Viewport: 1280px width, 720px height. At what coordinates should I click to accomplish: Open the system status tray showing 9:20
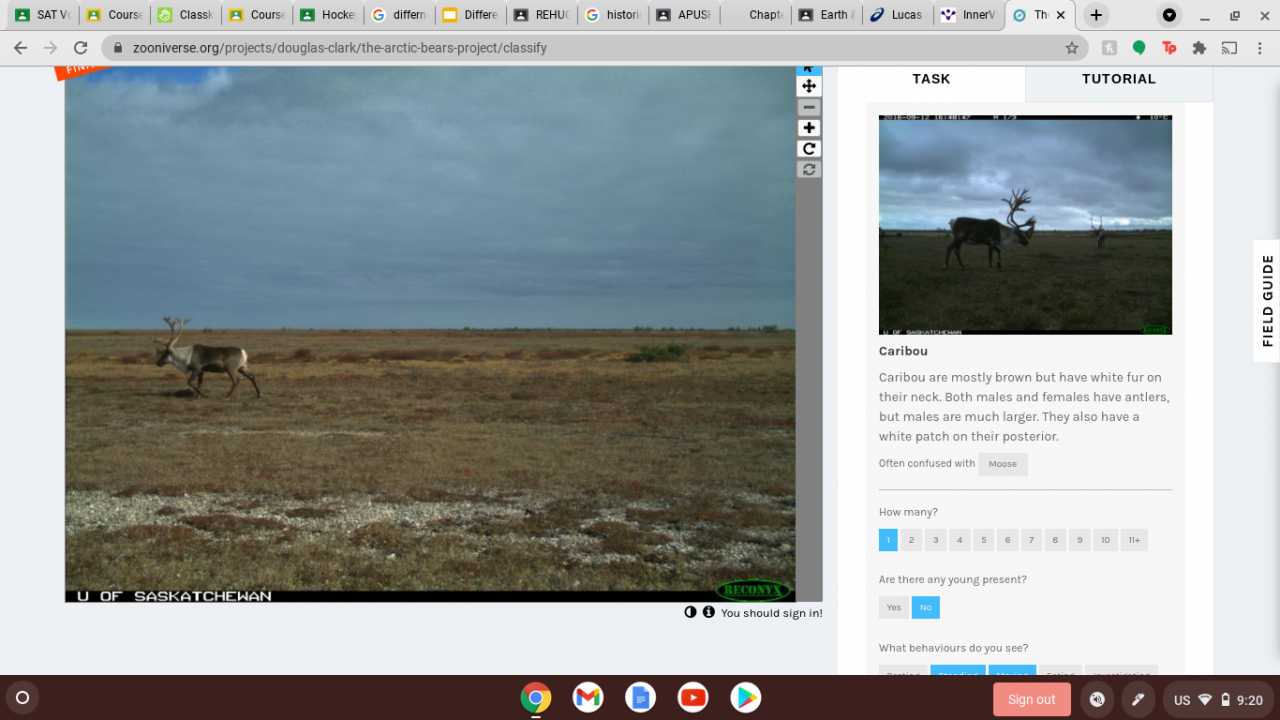tap(1217, 699)
